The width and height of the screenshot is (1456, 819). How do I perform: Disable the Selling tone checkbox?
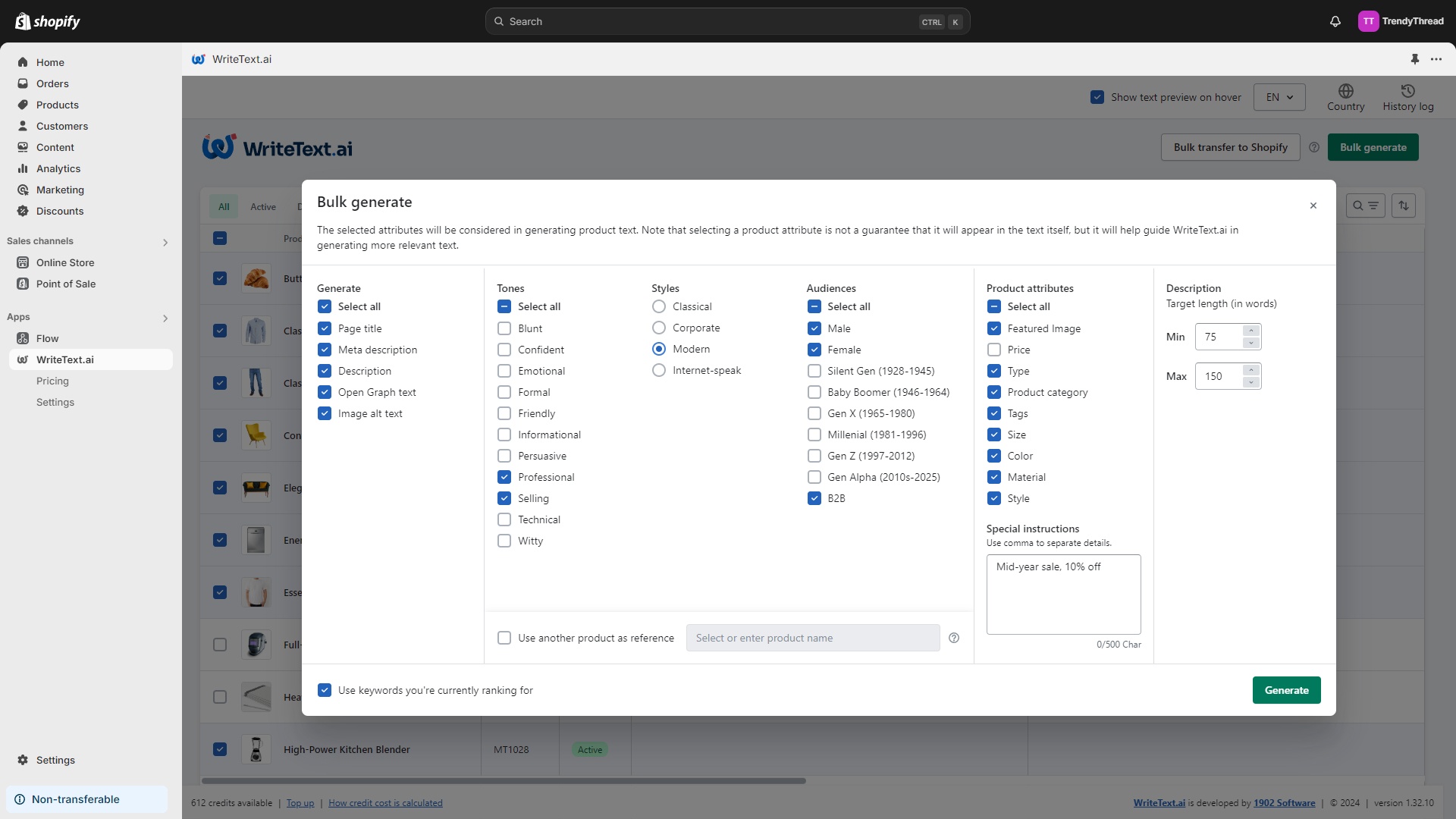(504, 498)
